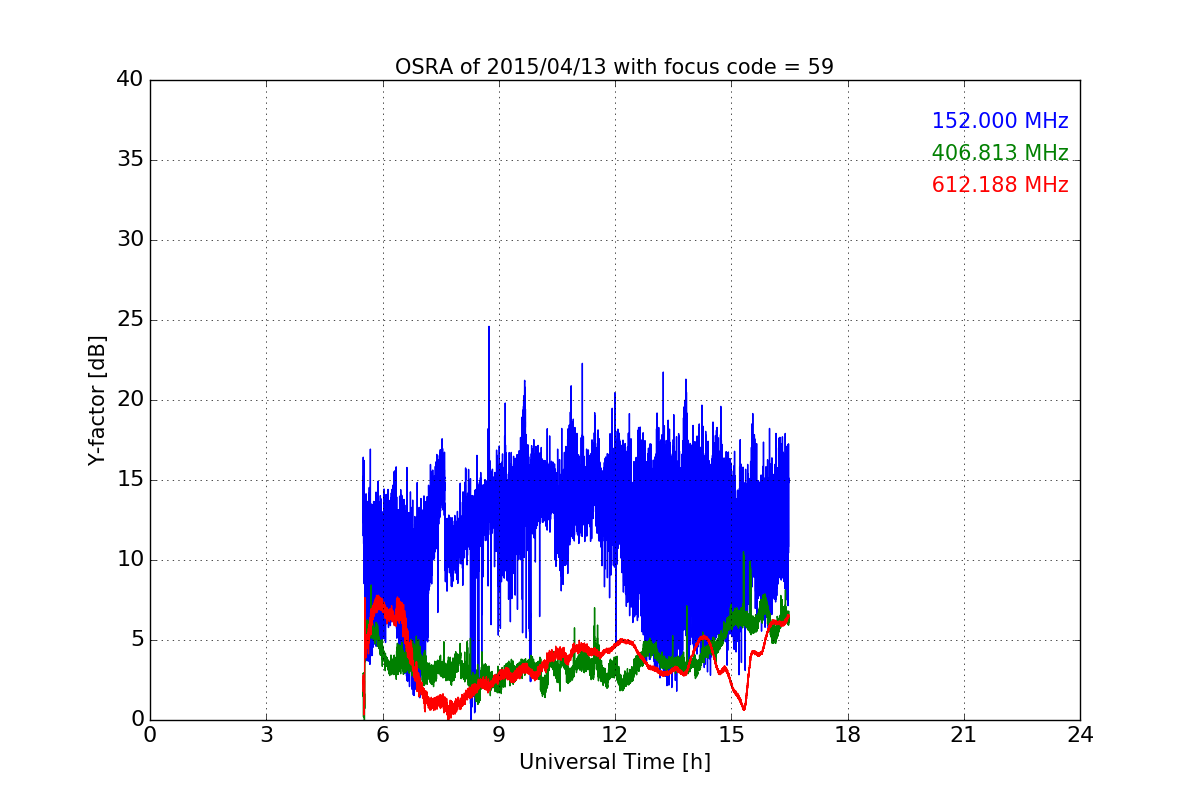Screen dimensions: 1200x800
Task: Click the x-axis tick label 15
Action: click(731, 734)
